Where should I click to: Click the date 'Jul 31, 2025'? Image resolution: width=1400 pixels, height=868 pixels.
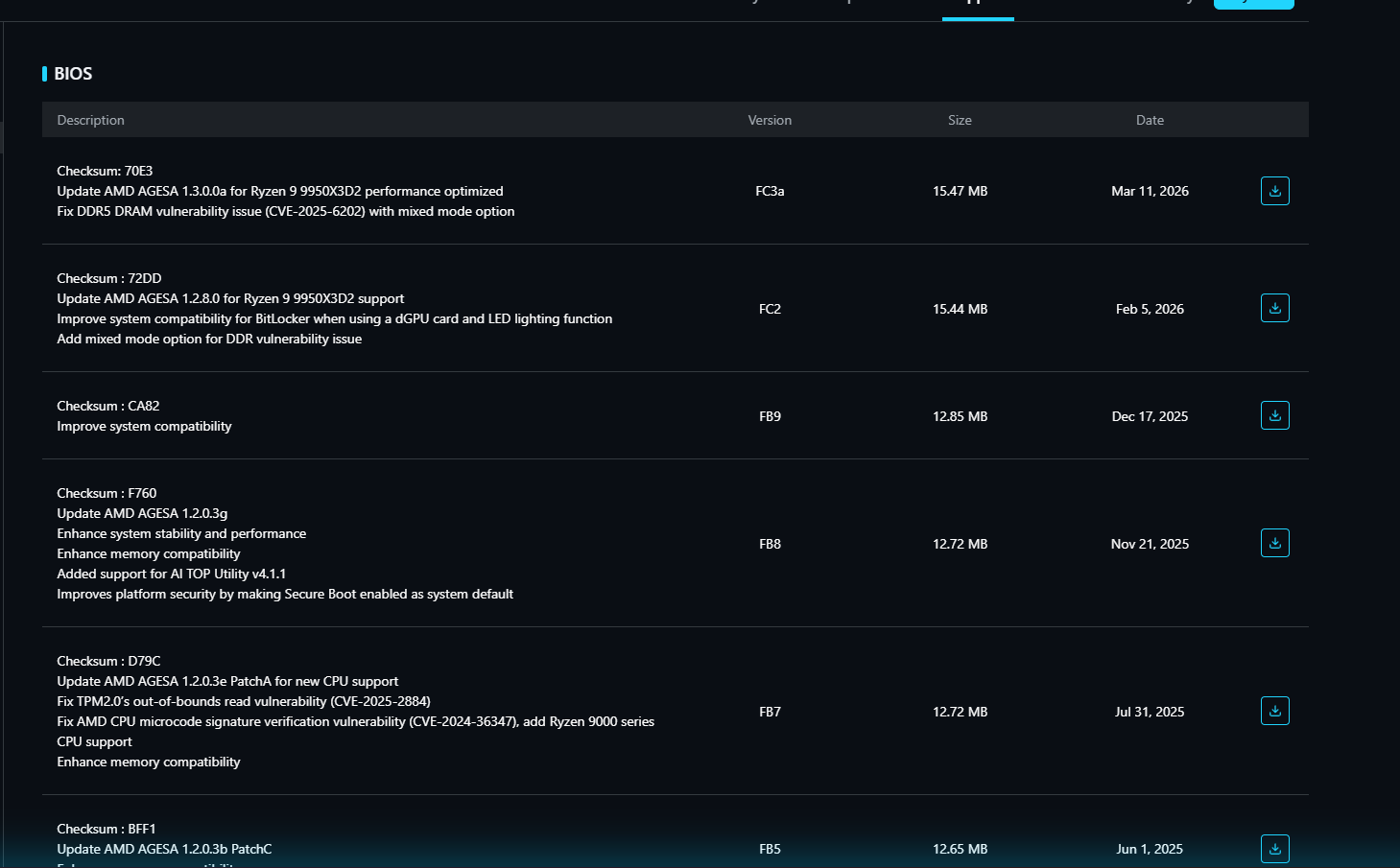[x=1150, y=712]
